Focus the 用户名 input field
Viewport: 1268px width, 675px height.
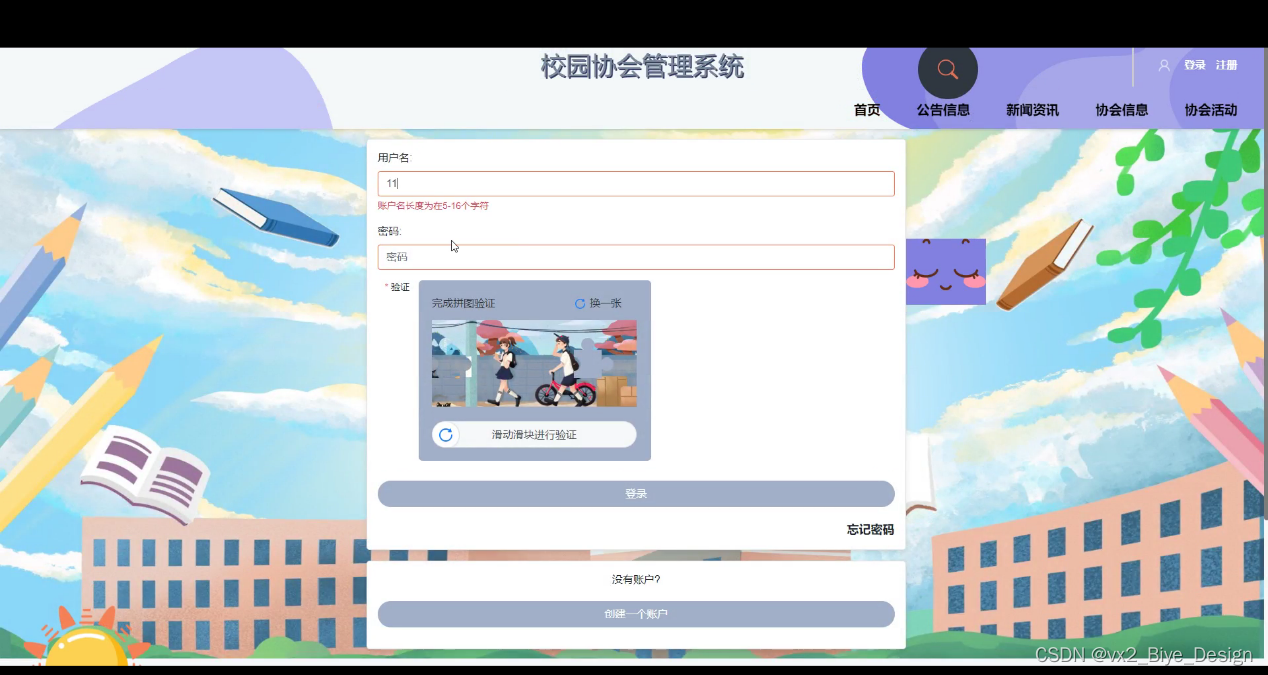pyautogui.click(x=636, y=184)
